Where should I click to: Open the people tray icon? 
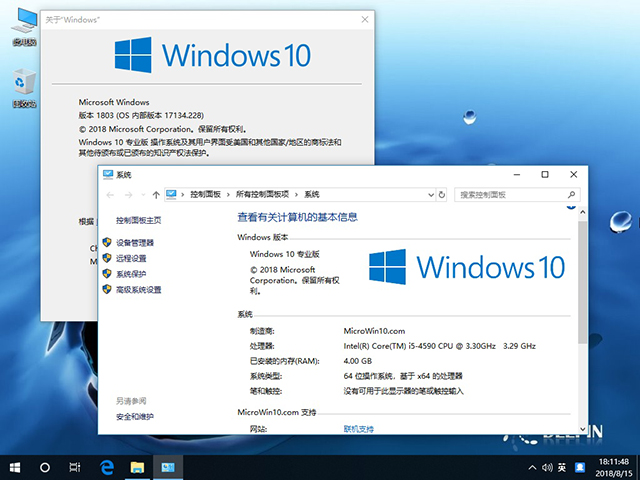point(580,467)
